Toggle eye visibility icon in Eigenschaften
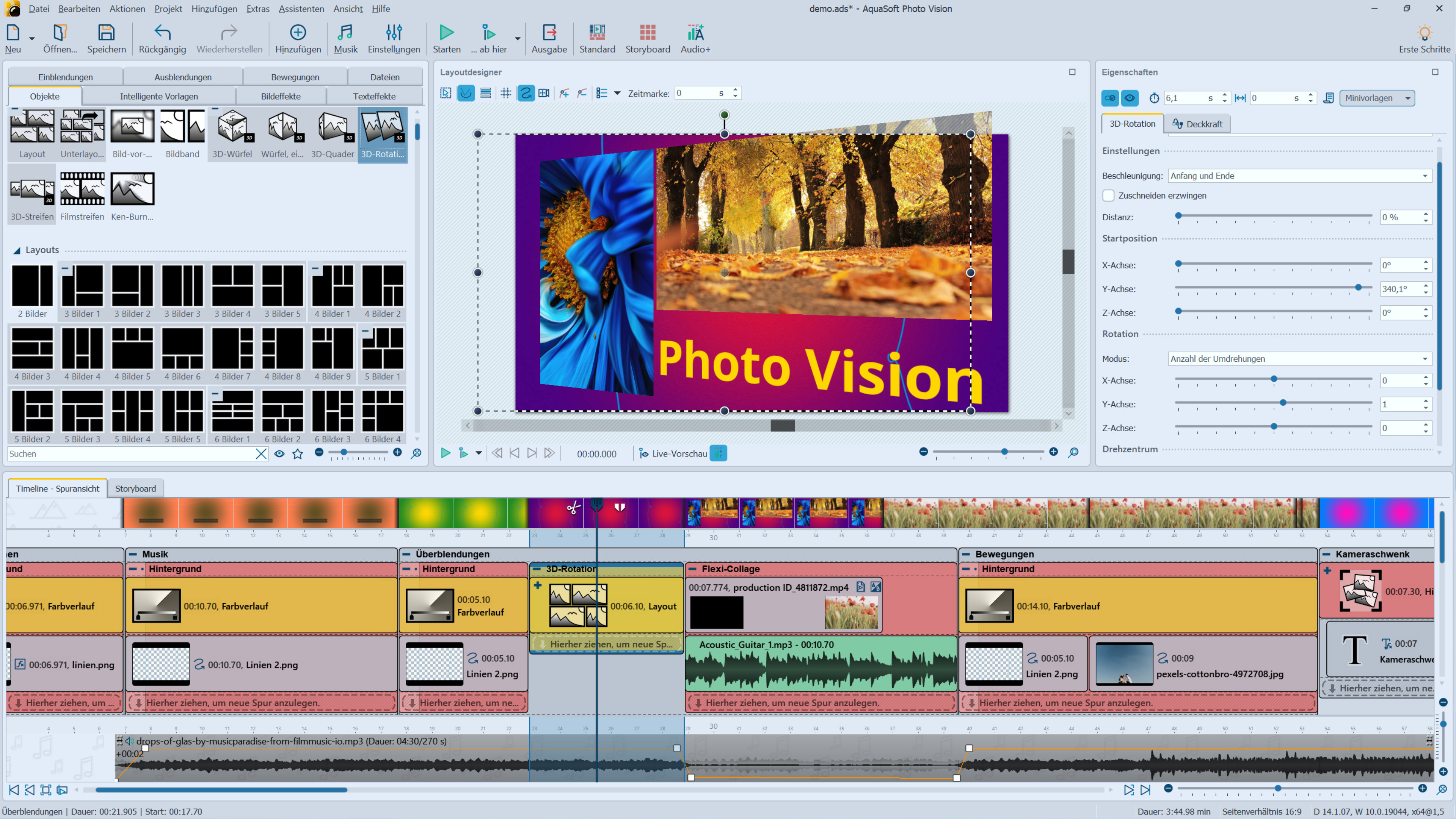This screenshot has height=819, width=1456. (x=1129, y=98)
